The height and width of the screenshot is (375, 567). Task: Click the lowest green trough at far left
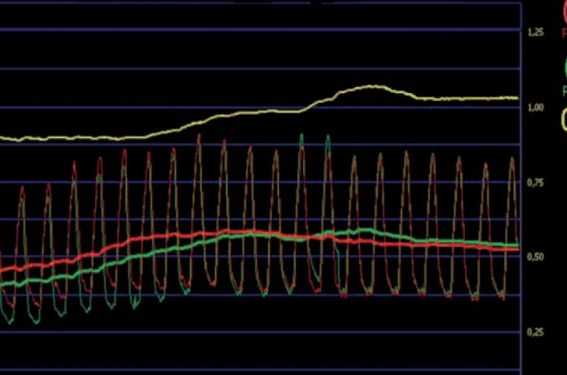point(10,320)
